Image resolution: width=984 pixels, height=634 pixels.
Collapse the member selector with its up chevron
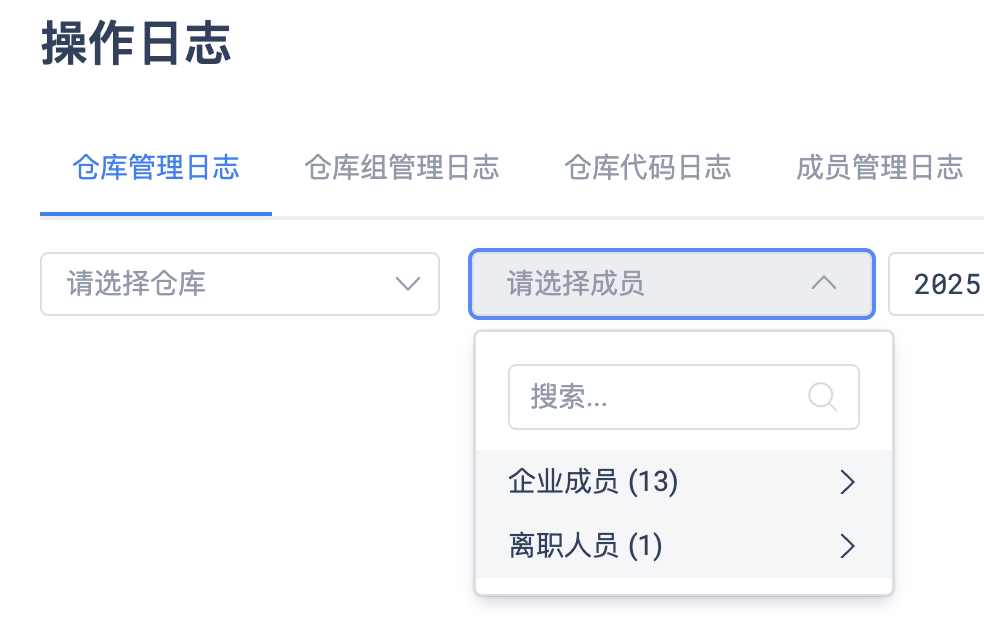[823, 284]
